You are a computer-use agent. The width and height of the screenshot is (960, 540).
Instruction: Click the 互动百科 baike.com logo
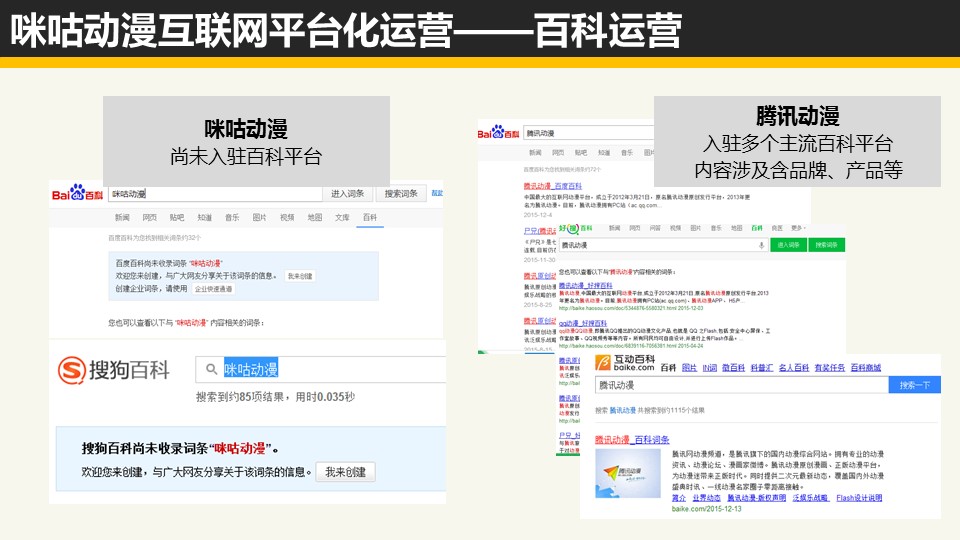pyautogui.click(x=625, y=363)
